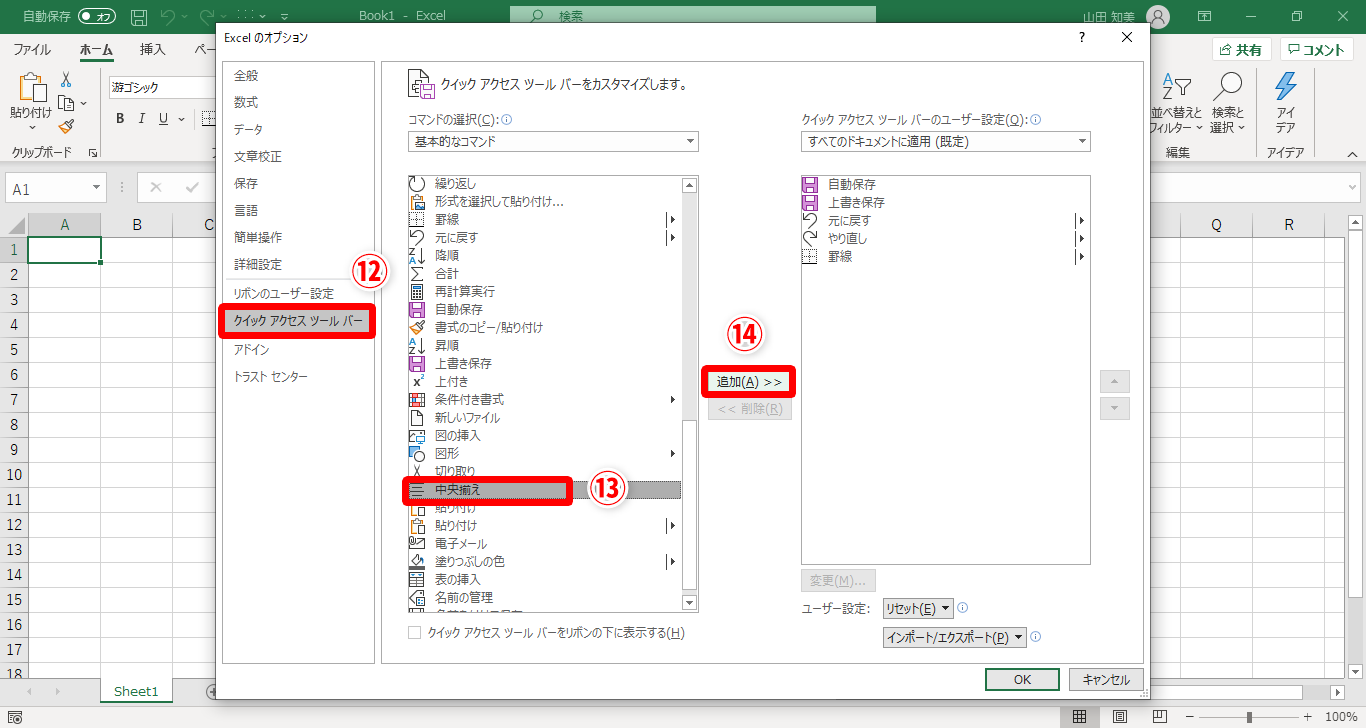Select 電子メール in the command list
The width and height of the screenshot is (1366, 728).
(x=545, y=544)
